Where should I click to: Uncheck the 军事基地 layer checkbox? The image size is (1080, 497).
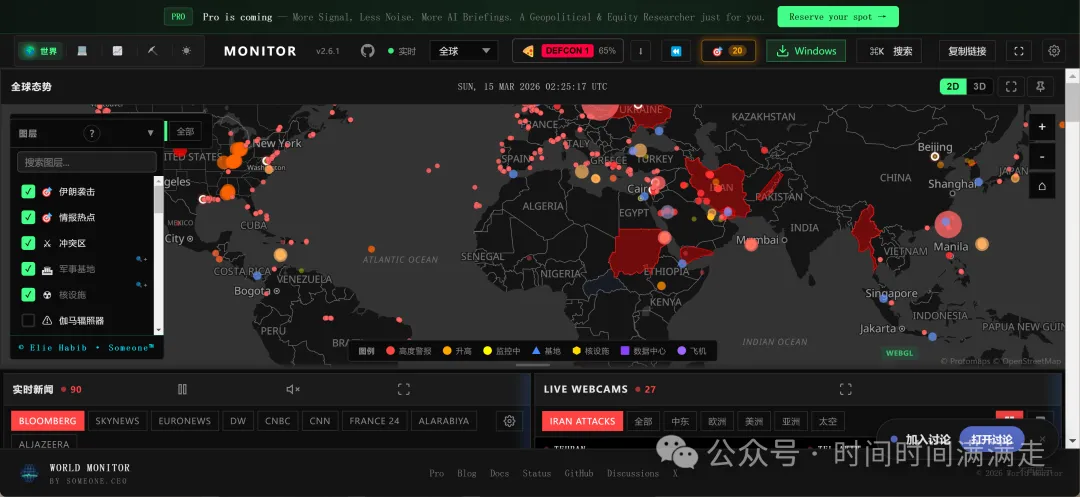tap(28, 268)
